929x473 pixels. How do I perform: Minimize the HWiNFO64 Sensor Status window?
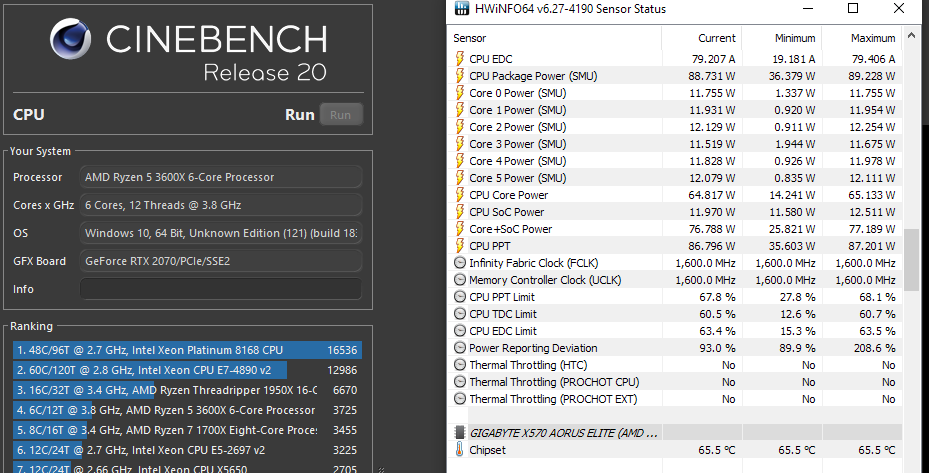click(x=808, y=8)
